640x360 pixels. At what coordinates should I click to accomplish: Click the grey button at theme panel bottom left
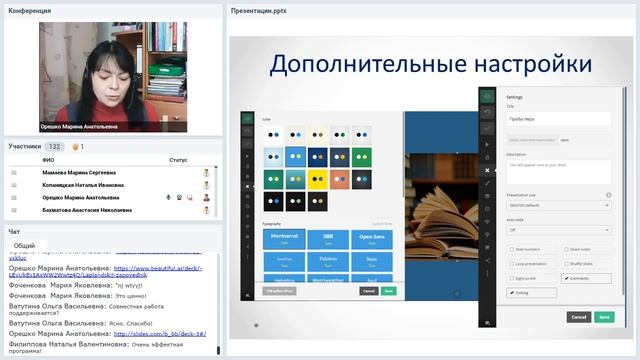279,291
